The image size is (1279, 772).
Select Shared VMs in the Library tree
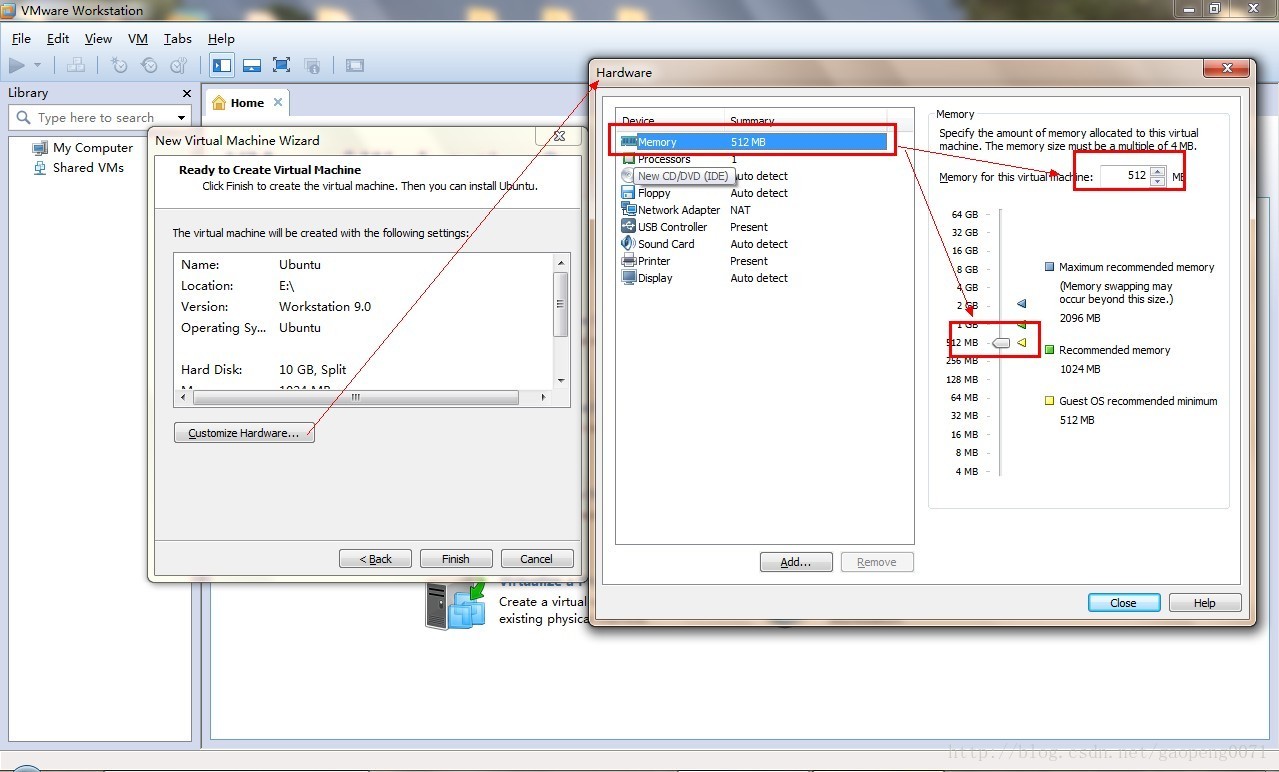point(79,168)
